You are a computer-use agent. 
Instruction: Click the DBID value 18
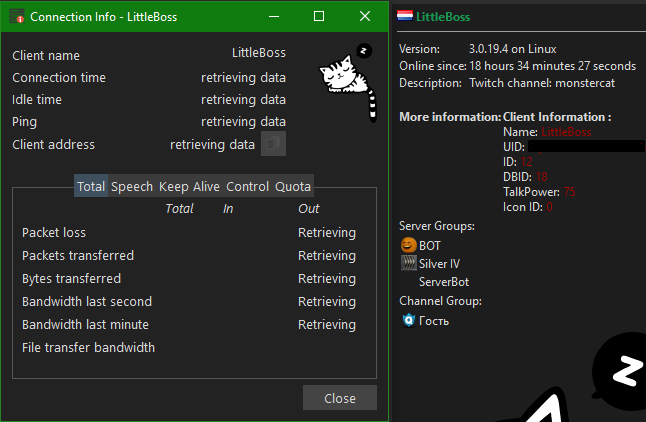click(541, 176)
